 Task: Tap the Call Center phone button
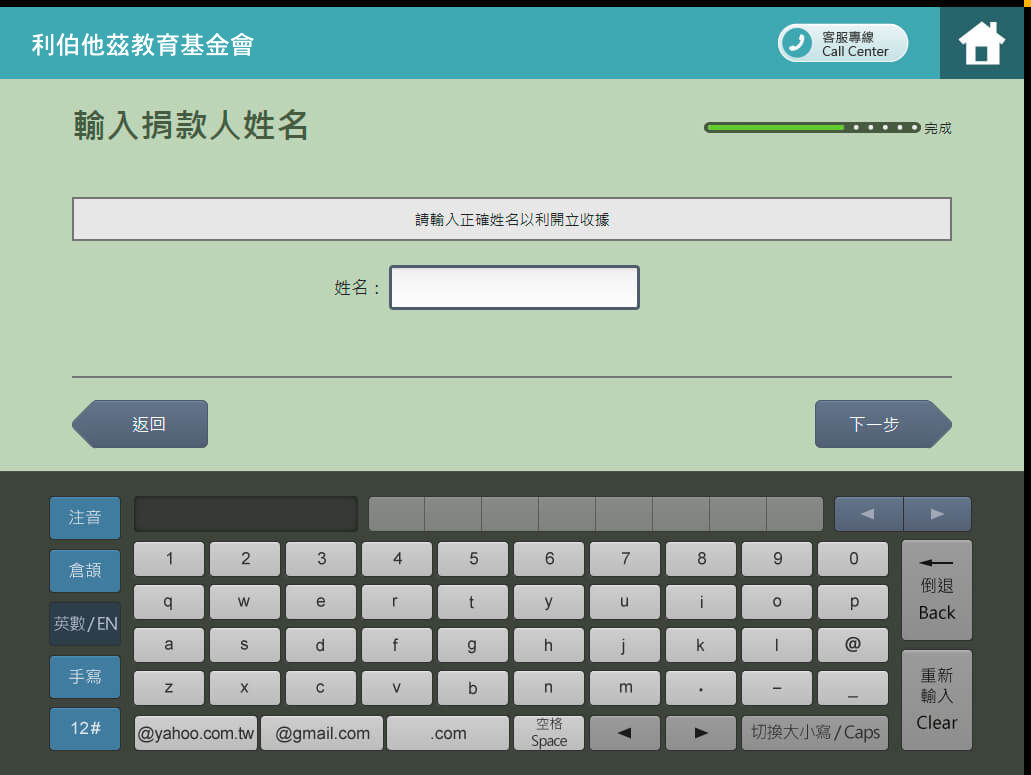point(842,43)
